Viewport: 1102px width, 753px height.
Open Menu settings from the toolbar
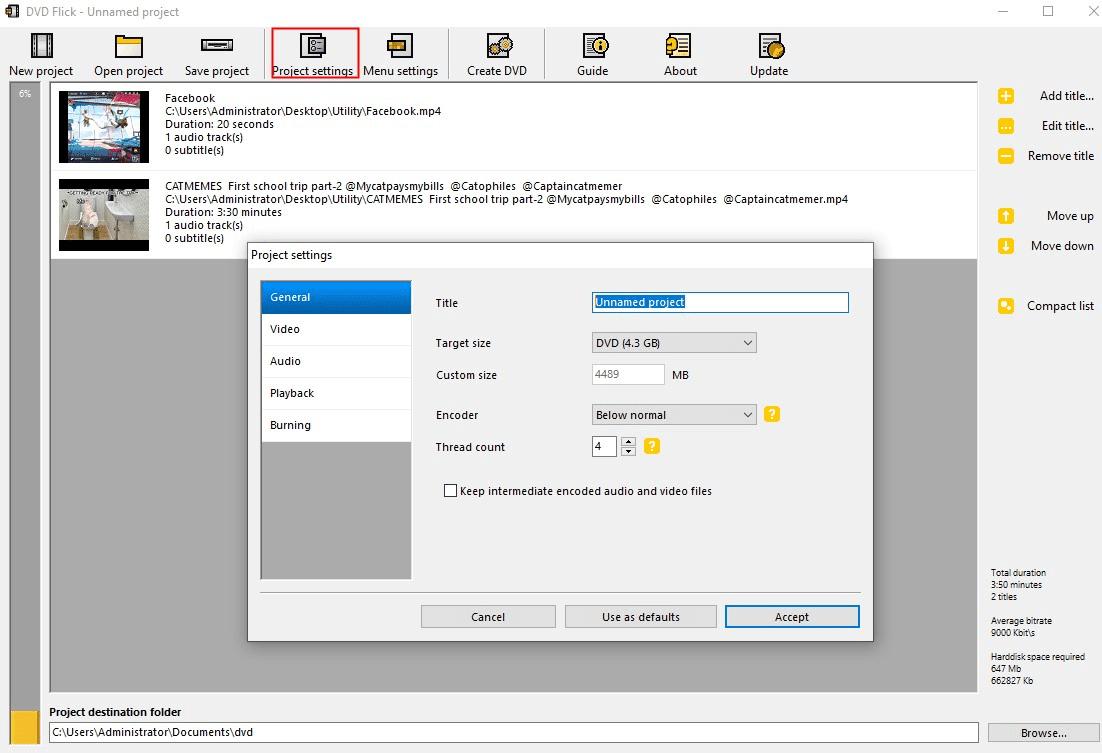[400, 46]
